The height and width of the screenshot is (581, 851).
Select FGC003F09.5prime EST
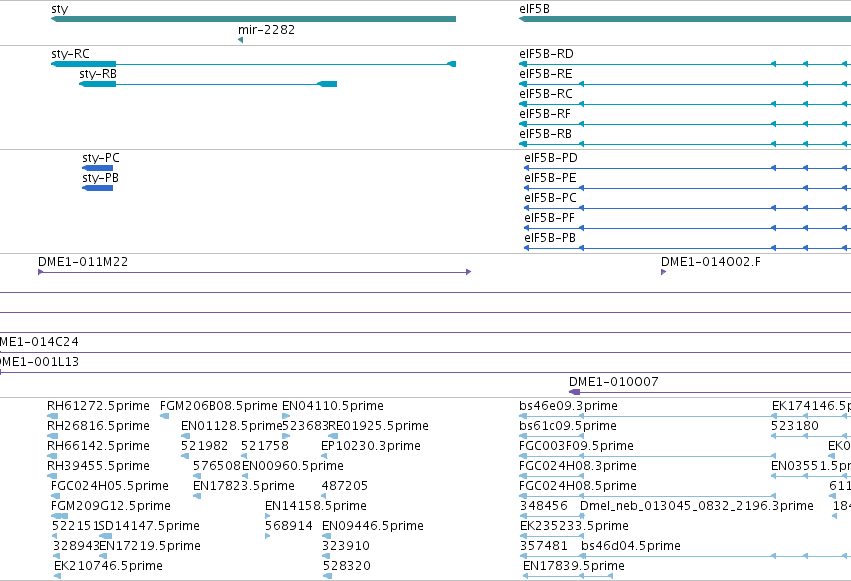click(x=647, y=456)
